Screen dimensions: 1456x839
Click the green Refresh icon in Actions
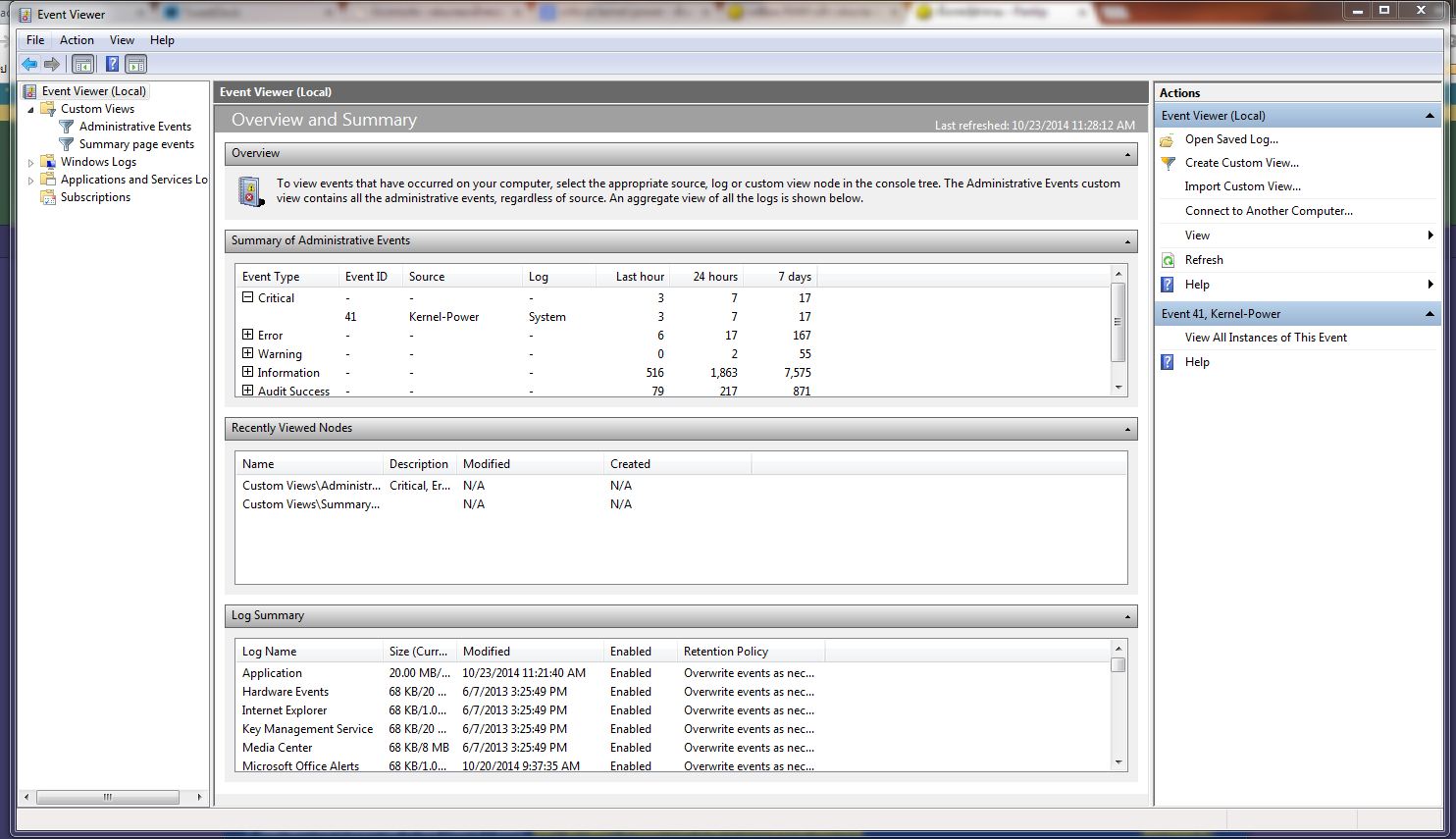point(1168,260)
